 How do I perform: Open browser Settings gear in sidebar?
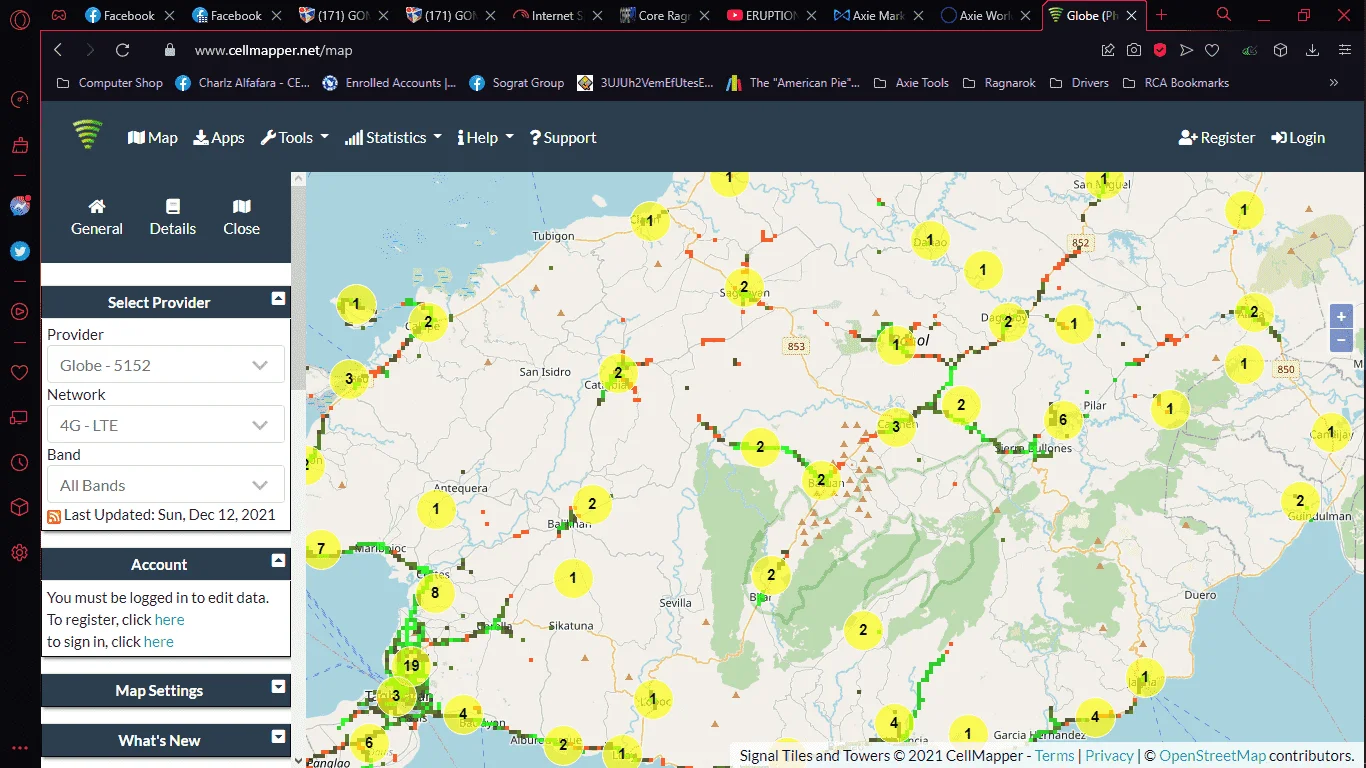click(19, 553)
